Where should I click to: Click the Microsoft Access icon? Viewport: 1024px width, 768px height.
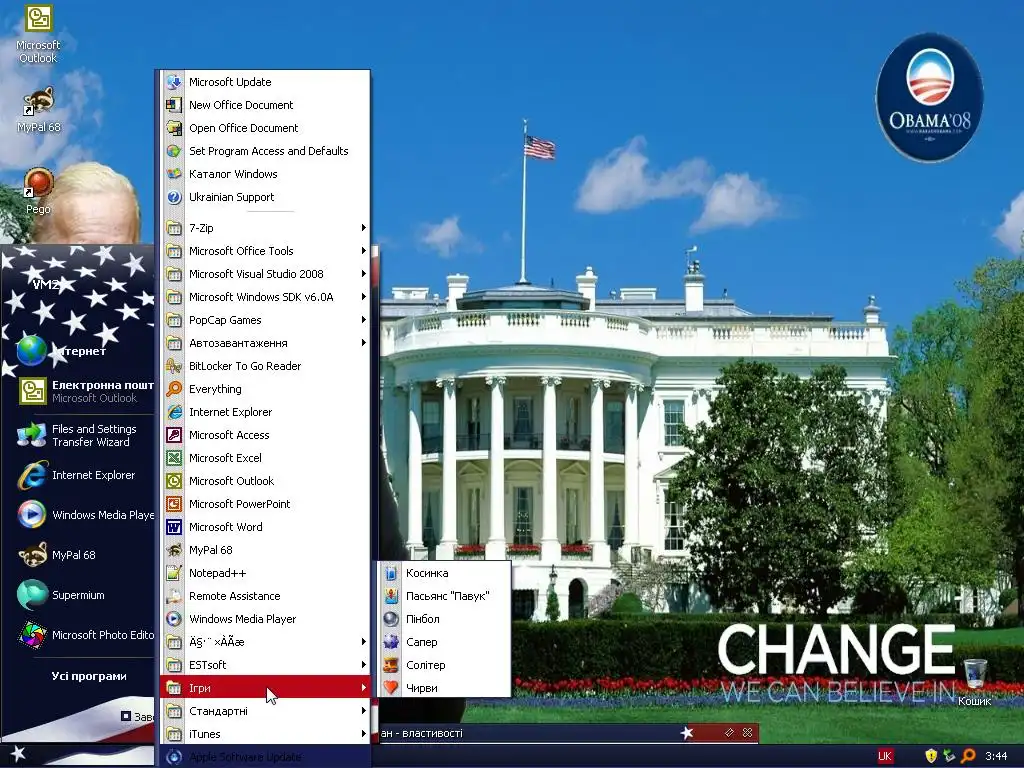(x=174, y=435)
